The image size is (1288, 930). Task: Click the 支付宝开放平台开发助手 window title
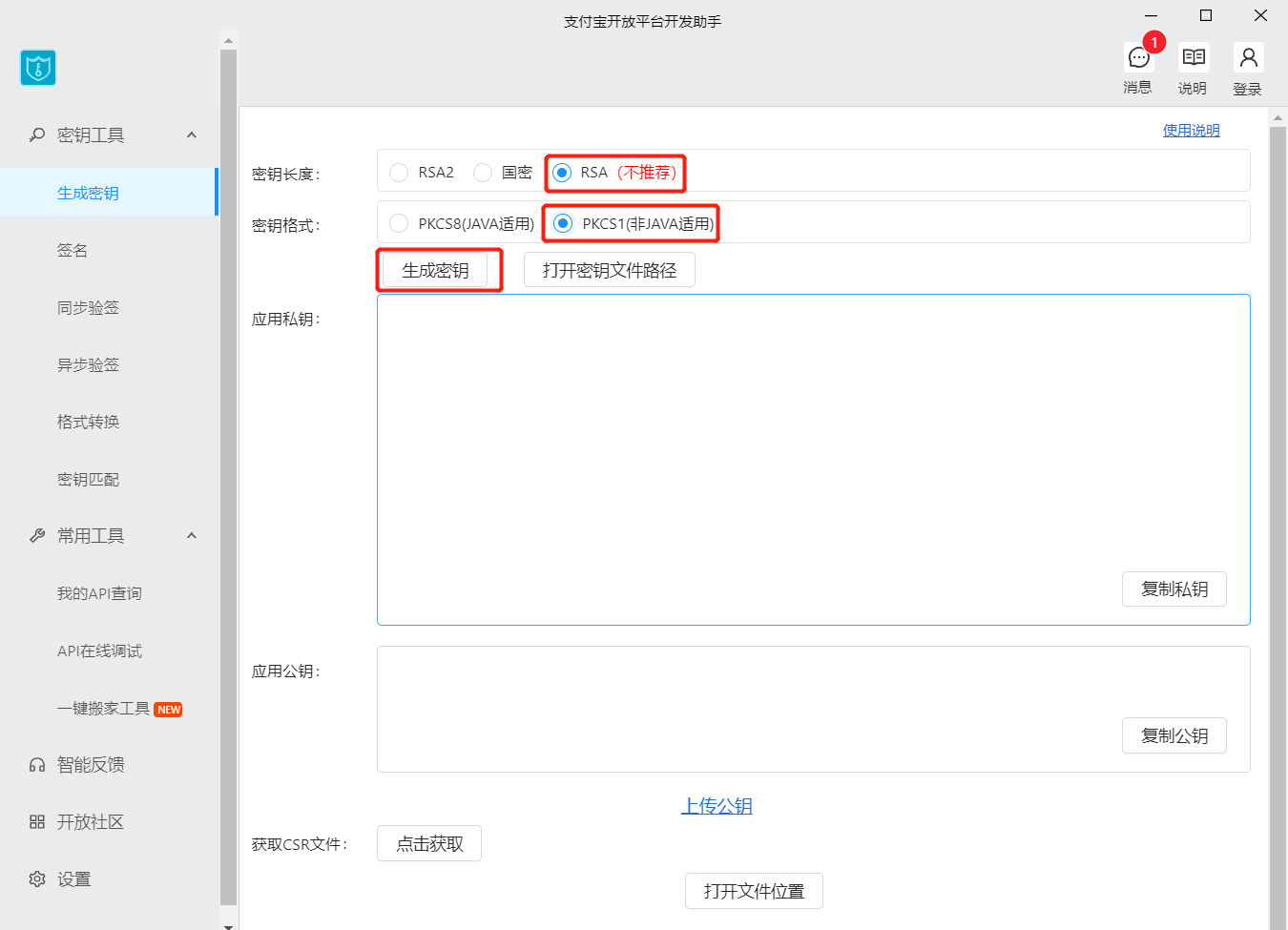pos(643,21)
